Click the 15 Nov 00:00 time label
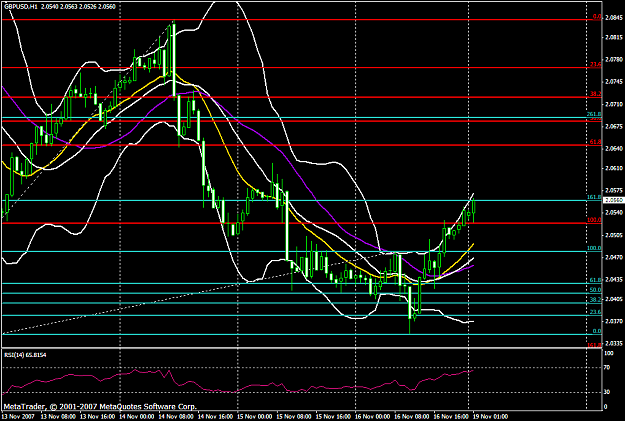 [x=254, y=417]
